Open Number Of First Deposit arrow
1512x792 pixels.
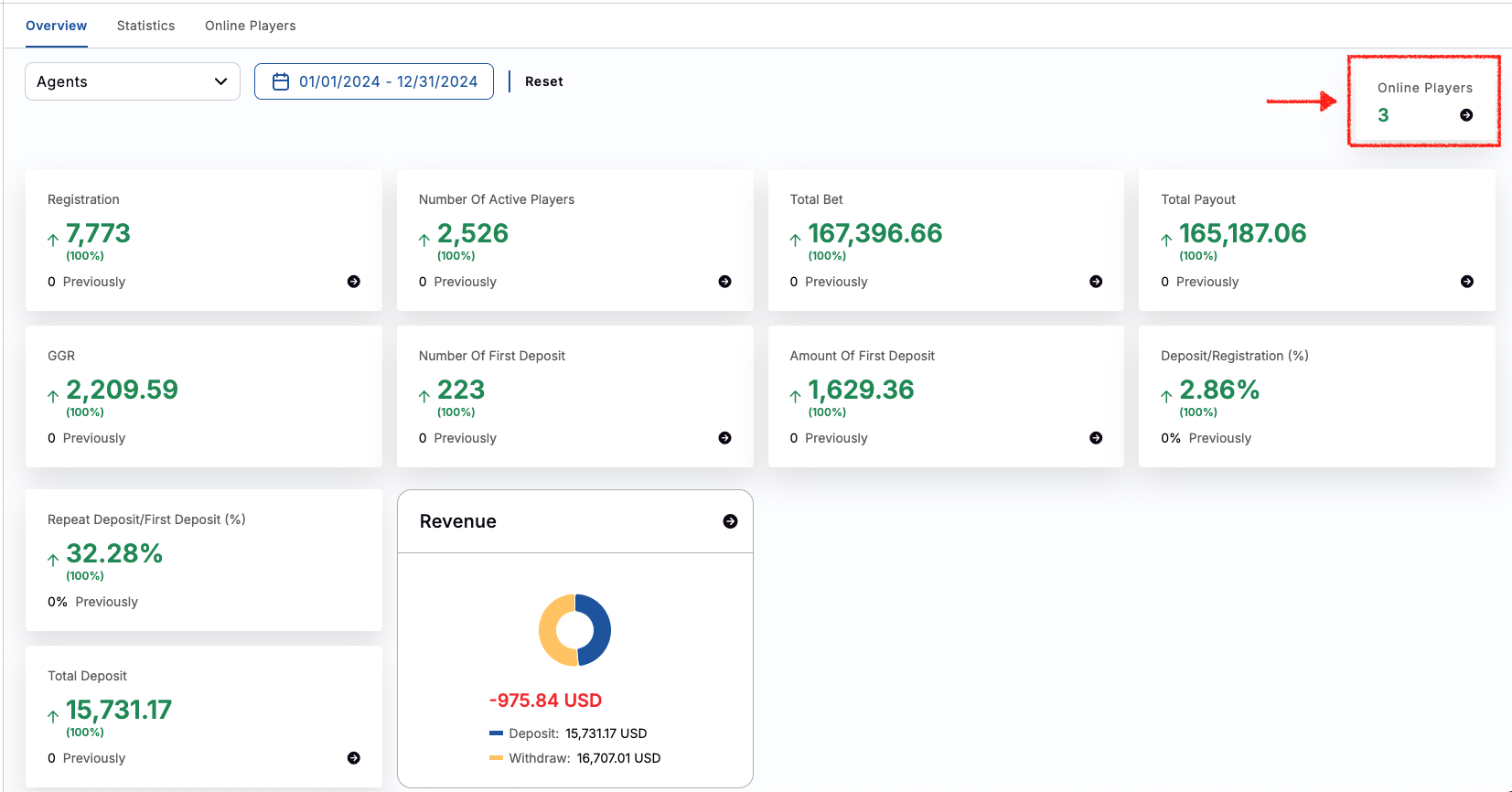pyautogui.click(x=724, y=438)
